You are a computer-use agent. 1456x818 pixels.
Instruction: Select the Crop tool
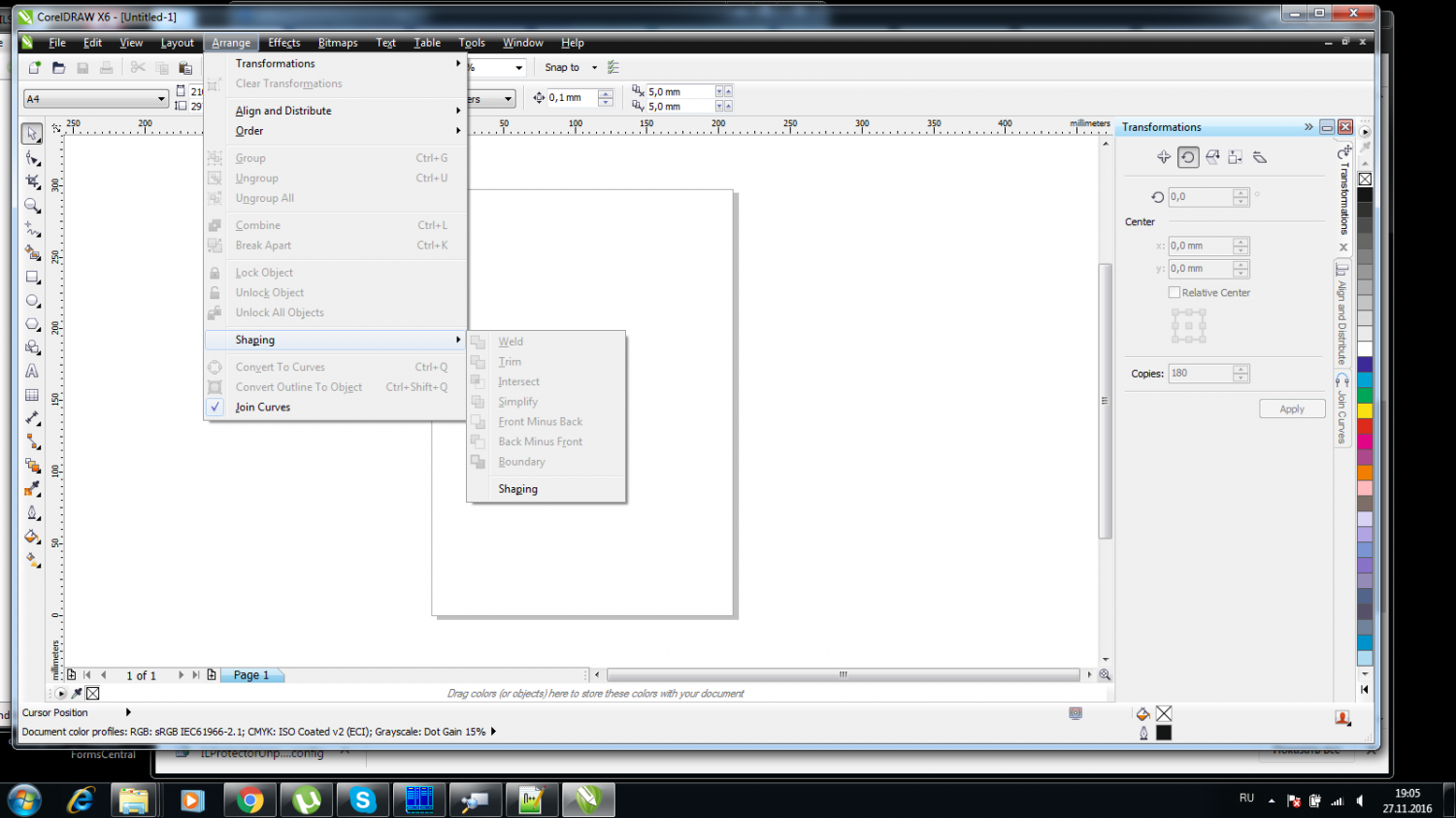[32, 181]
